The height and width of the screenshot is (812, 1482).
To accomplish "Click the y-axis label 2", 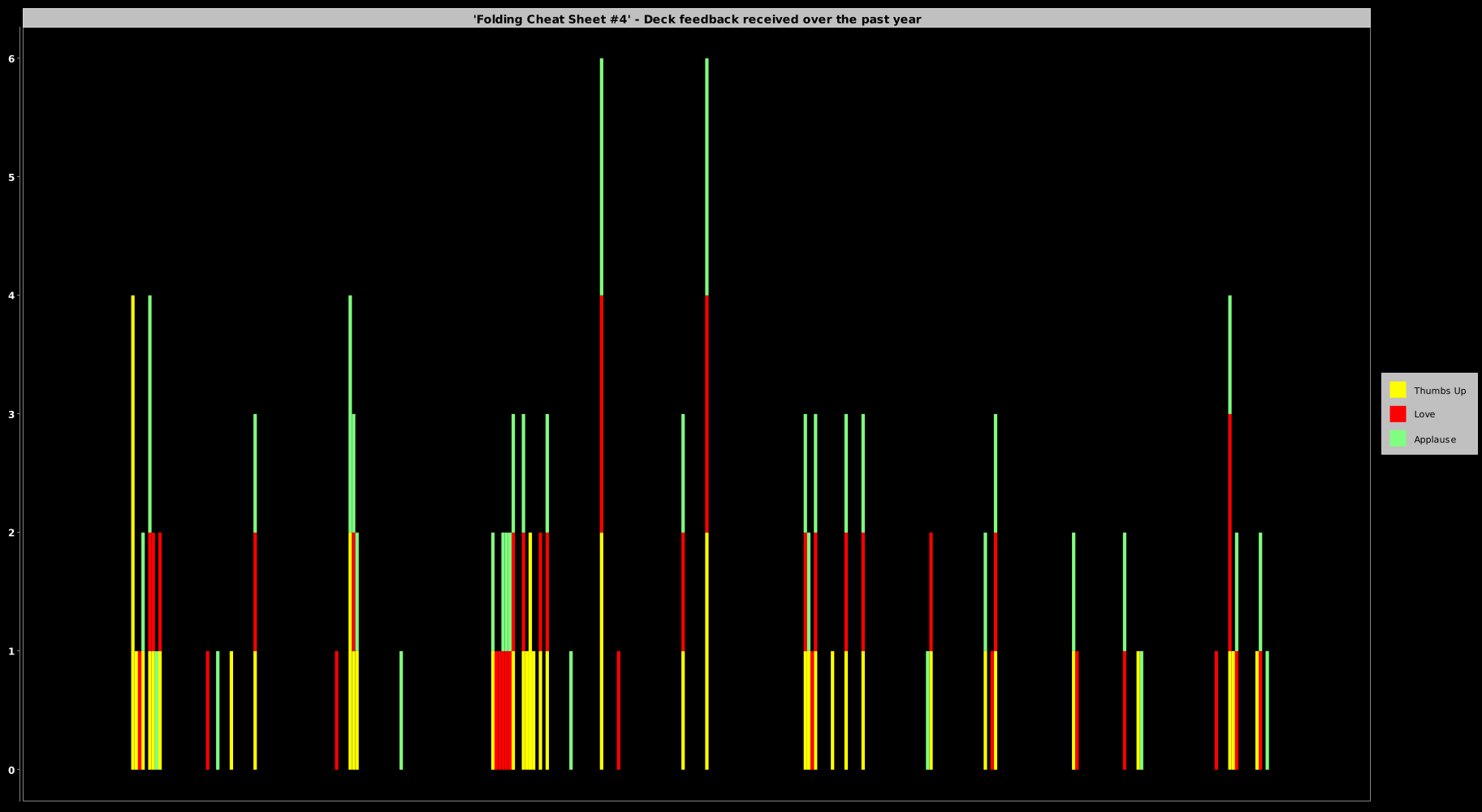I will [12, 533].
